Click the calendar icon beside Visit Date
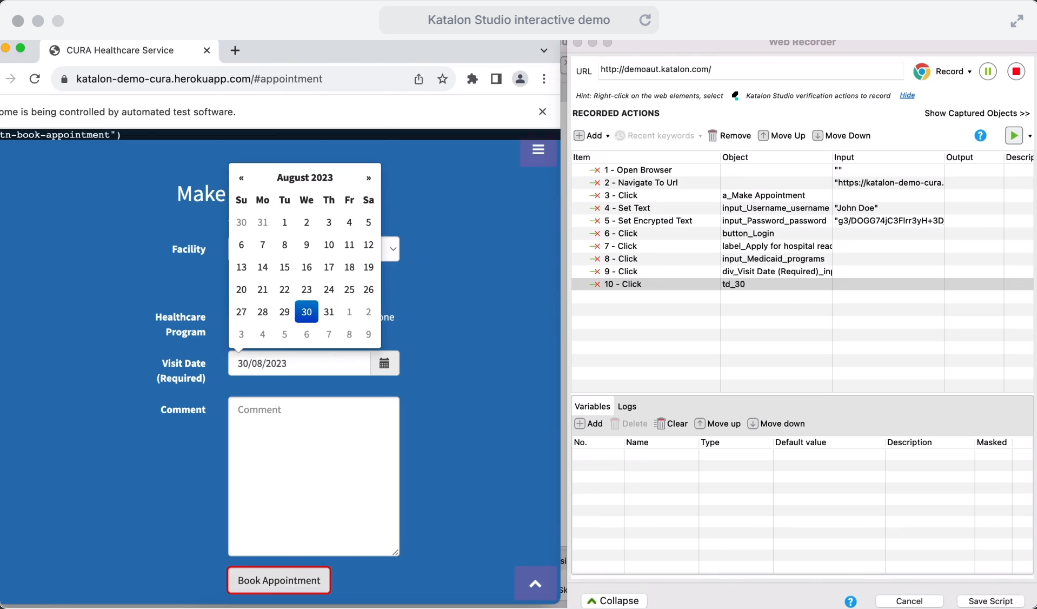Viewport: 1037px width, 609px height. point(385,363)
